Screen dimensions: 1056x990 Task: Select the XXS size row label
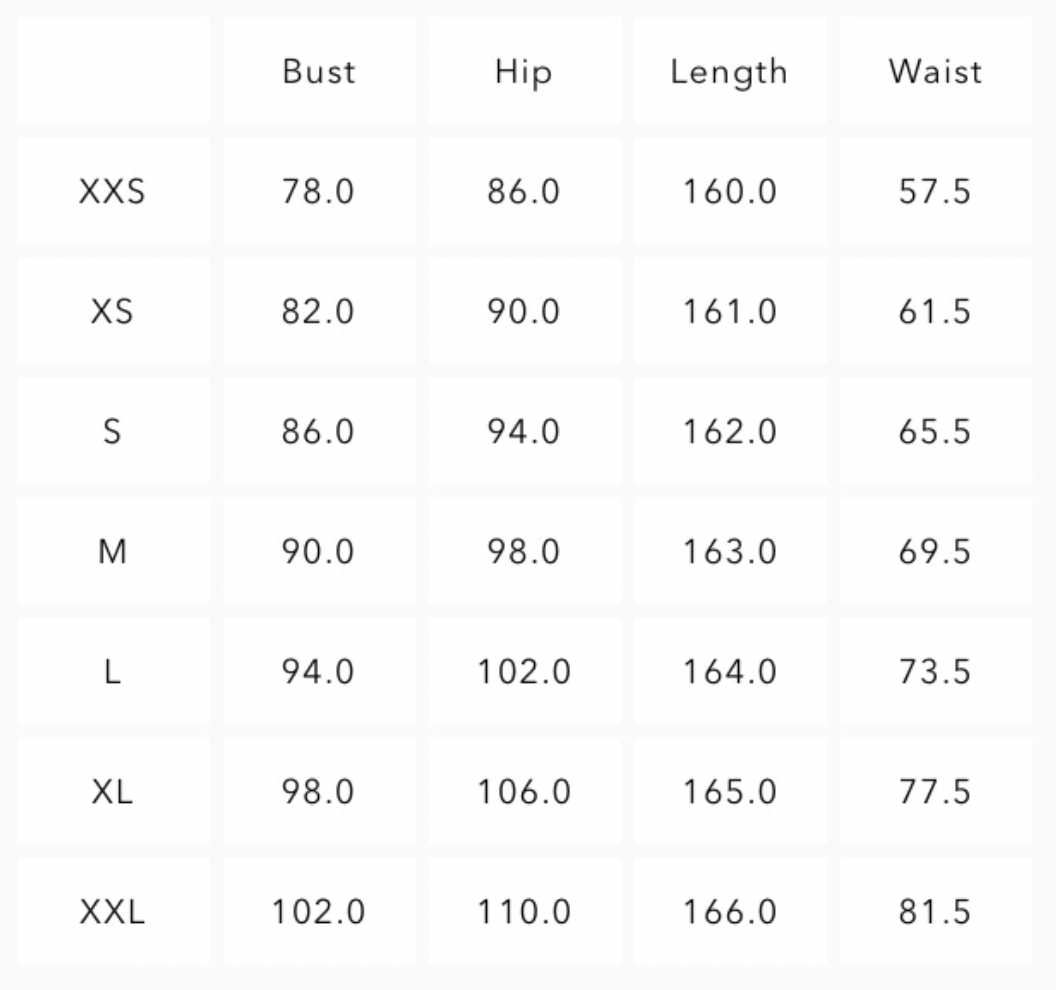coord(112,192)
